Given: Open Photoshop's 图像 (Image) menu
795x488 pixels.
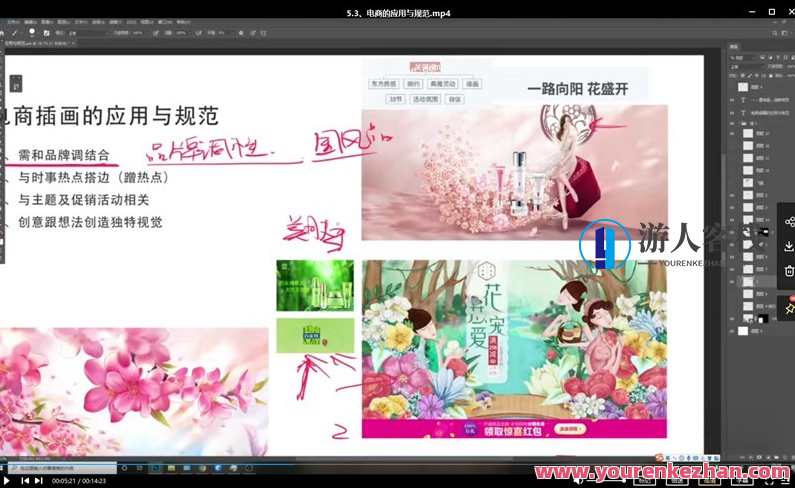Looking at the screenshot, I should [x=47, y=22].
